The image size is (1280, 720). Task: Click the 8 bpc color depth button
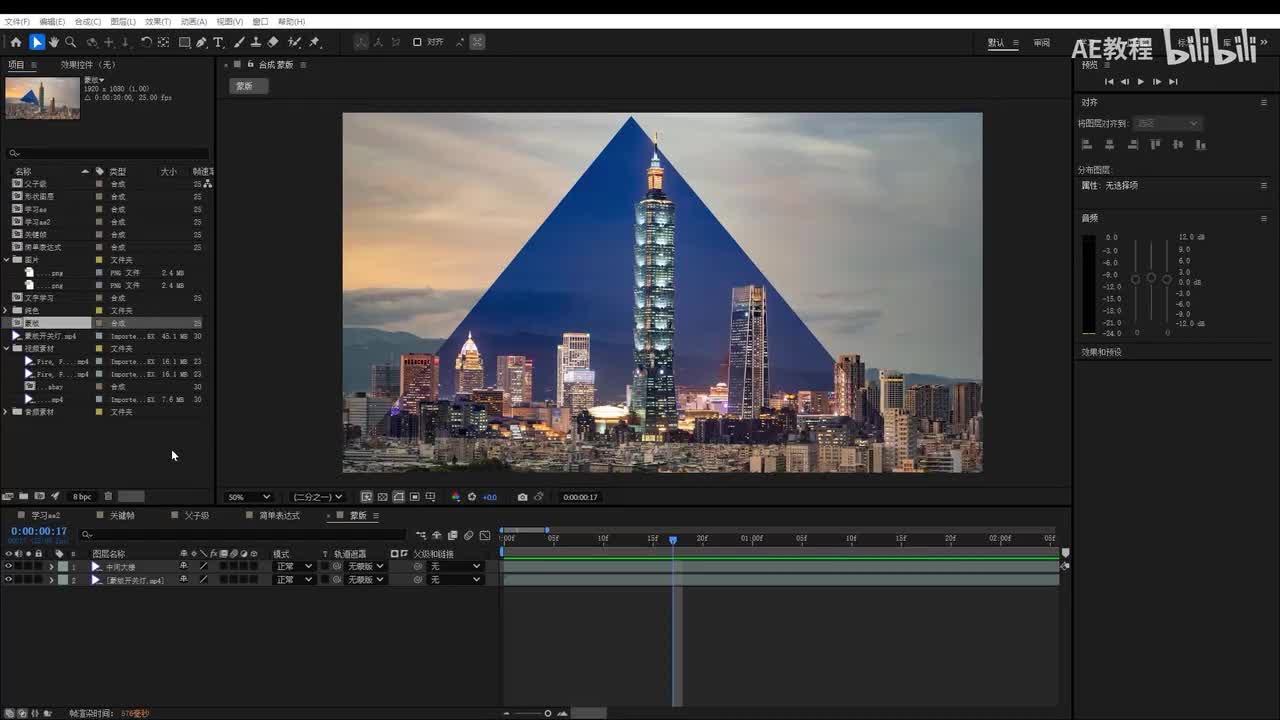tap(82, 497)
